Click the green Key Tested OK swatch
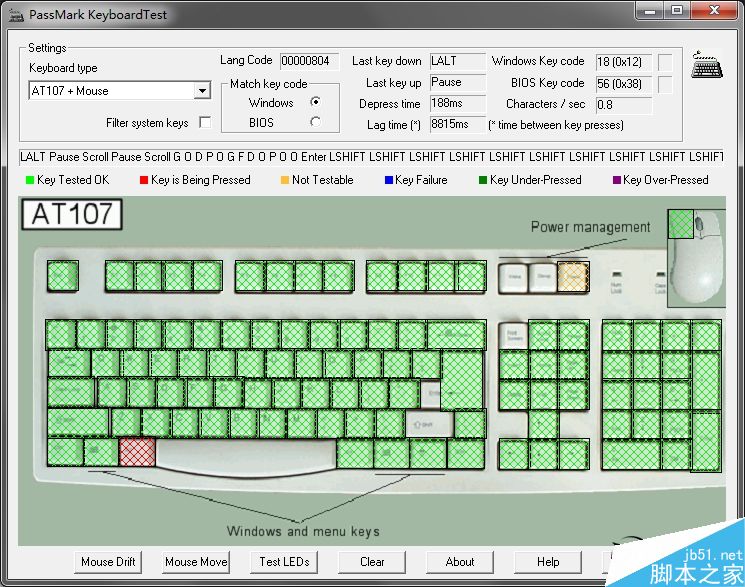The width and height of the screenshot is (745, 587). coord(30,180)
